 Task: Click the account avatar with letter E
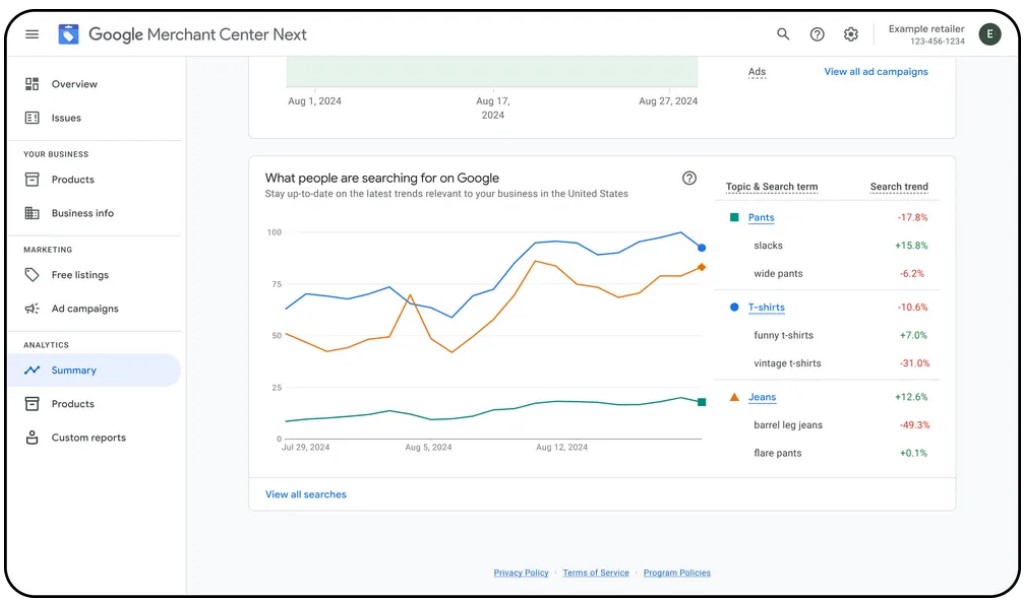pyautogui.click(x=989, y=34)
